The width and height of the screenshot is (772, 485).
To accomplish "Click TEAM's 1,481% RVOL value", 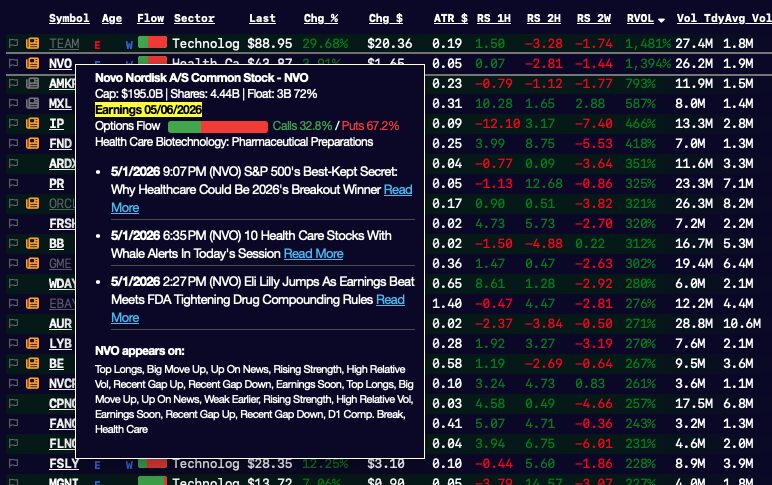I will click(x=648, y=43).
